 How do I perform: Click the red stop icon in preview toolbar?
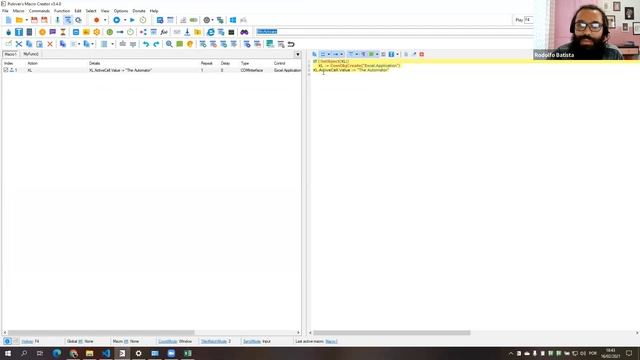coord(422,54)
